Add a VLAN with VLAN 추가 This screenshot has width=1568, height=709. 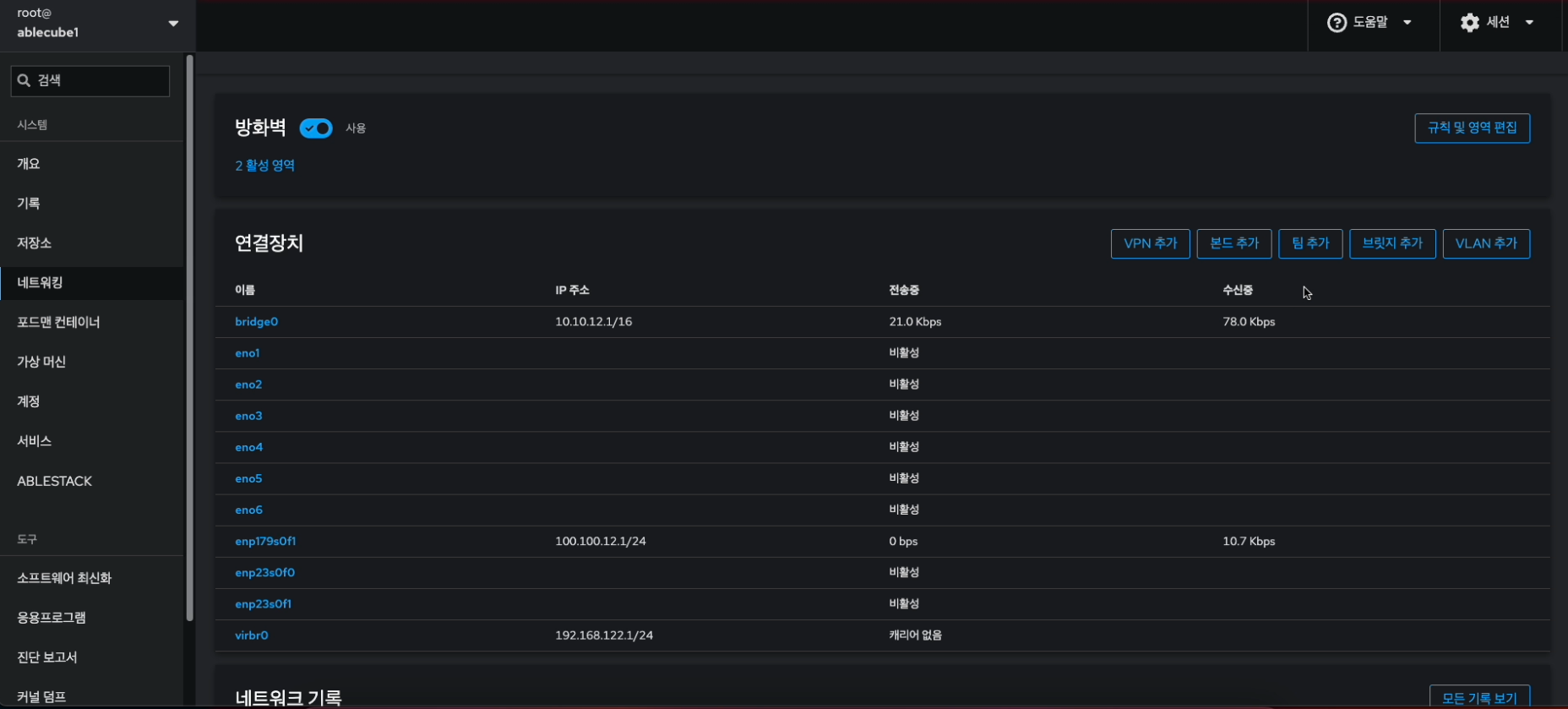(1486, 243)
